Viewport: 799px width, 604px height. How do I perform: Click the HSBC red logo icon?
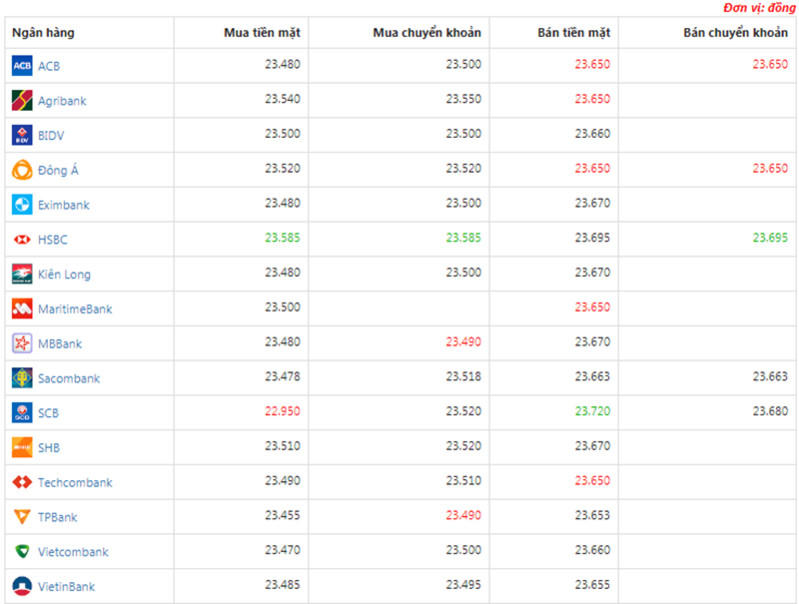click(x=22, y=240)
